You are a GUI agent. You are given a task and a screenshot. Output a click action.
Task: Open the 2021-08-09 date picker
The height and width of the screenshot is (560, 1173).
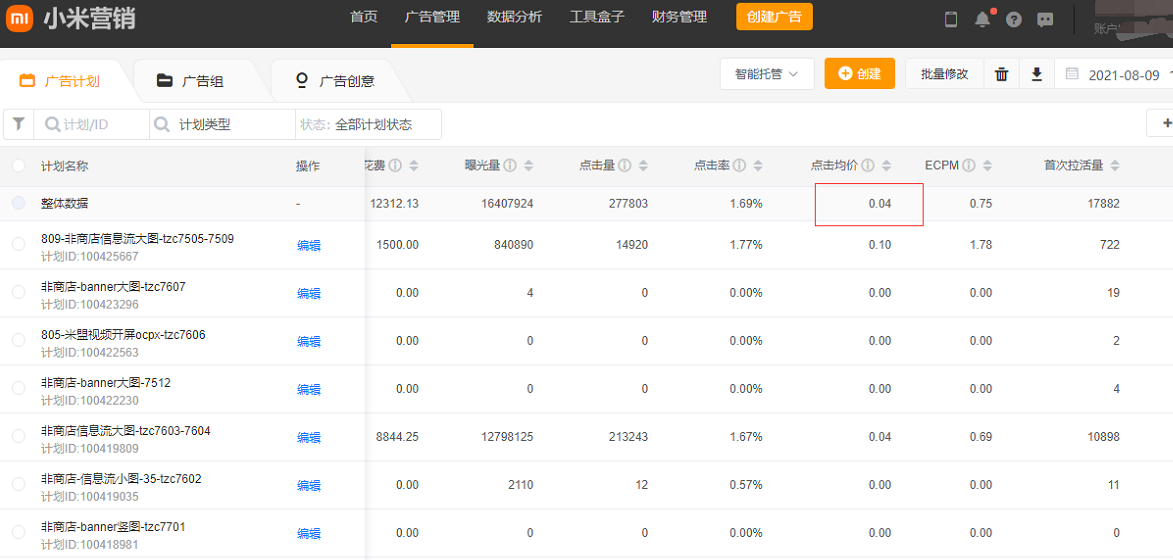pyautogui.click(x=1122, y=75)
